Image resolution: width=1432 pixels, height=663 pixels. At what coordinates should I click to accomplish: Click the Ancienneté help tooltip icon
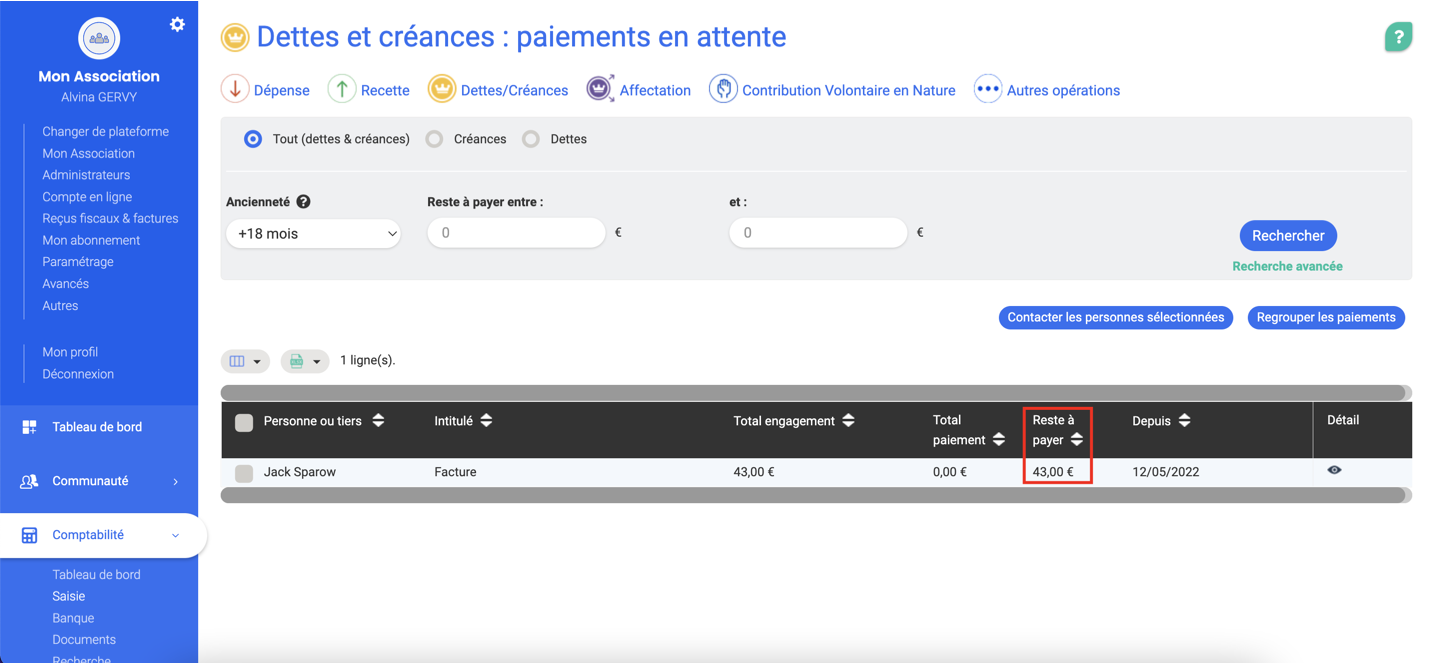tap(303, 202)
